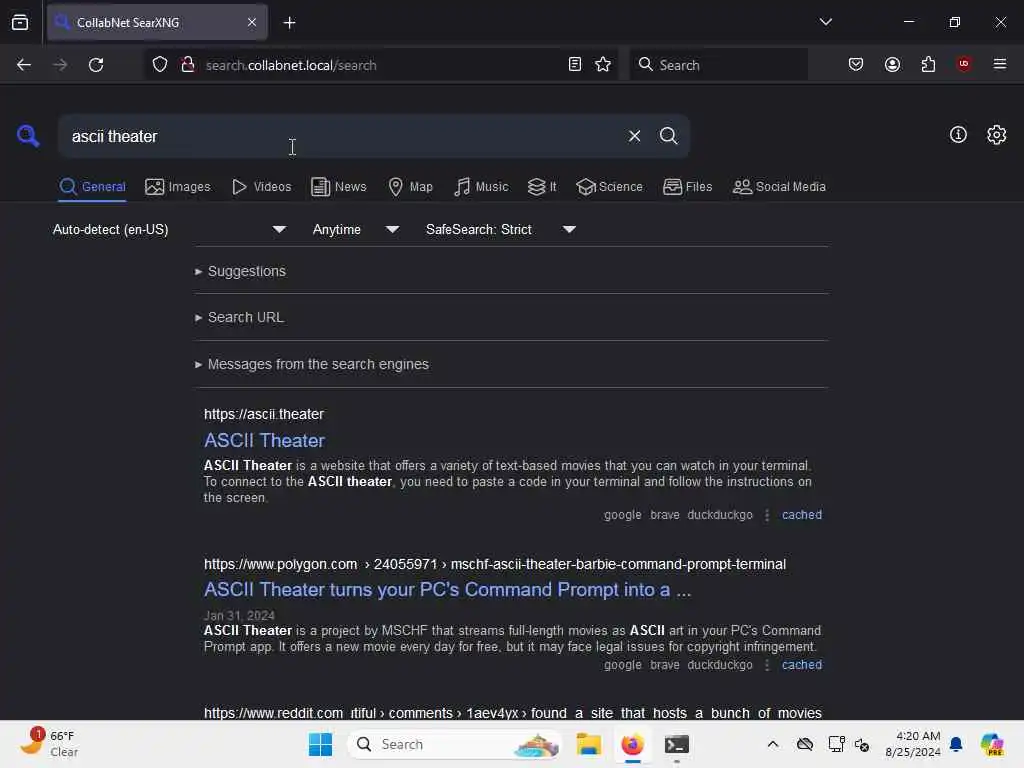1024x768 pixels.
Task: Click the uBlock Origin icon
Action: click(x=963, y=64)
